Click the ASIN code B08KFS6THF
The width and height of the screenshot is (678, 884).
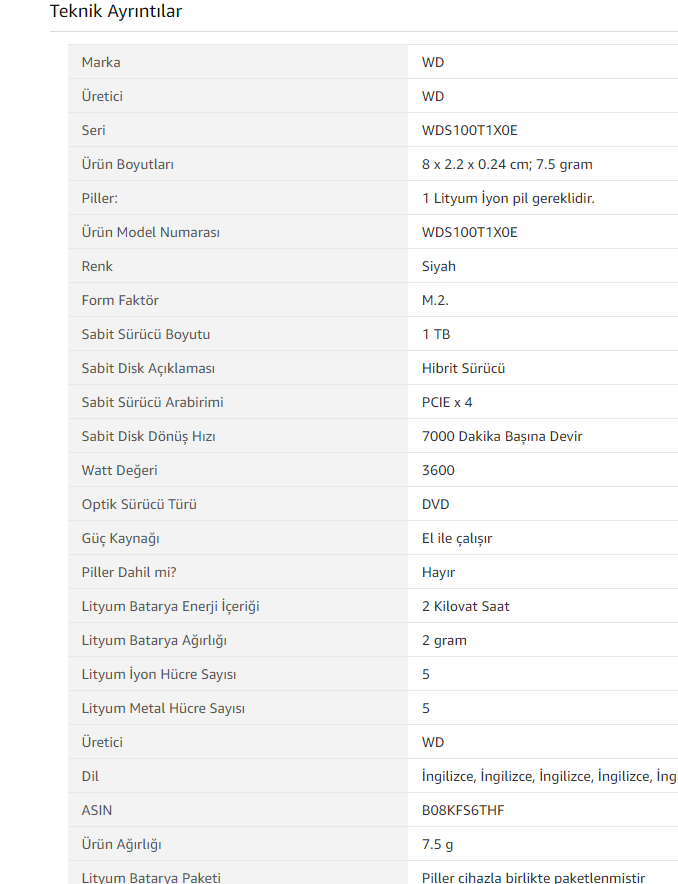click(x=463, y=810)
